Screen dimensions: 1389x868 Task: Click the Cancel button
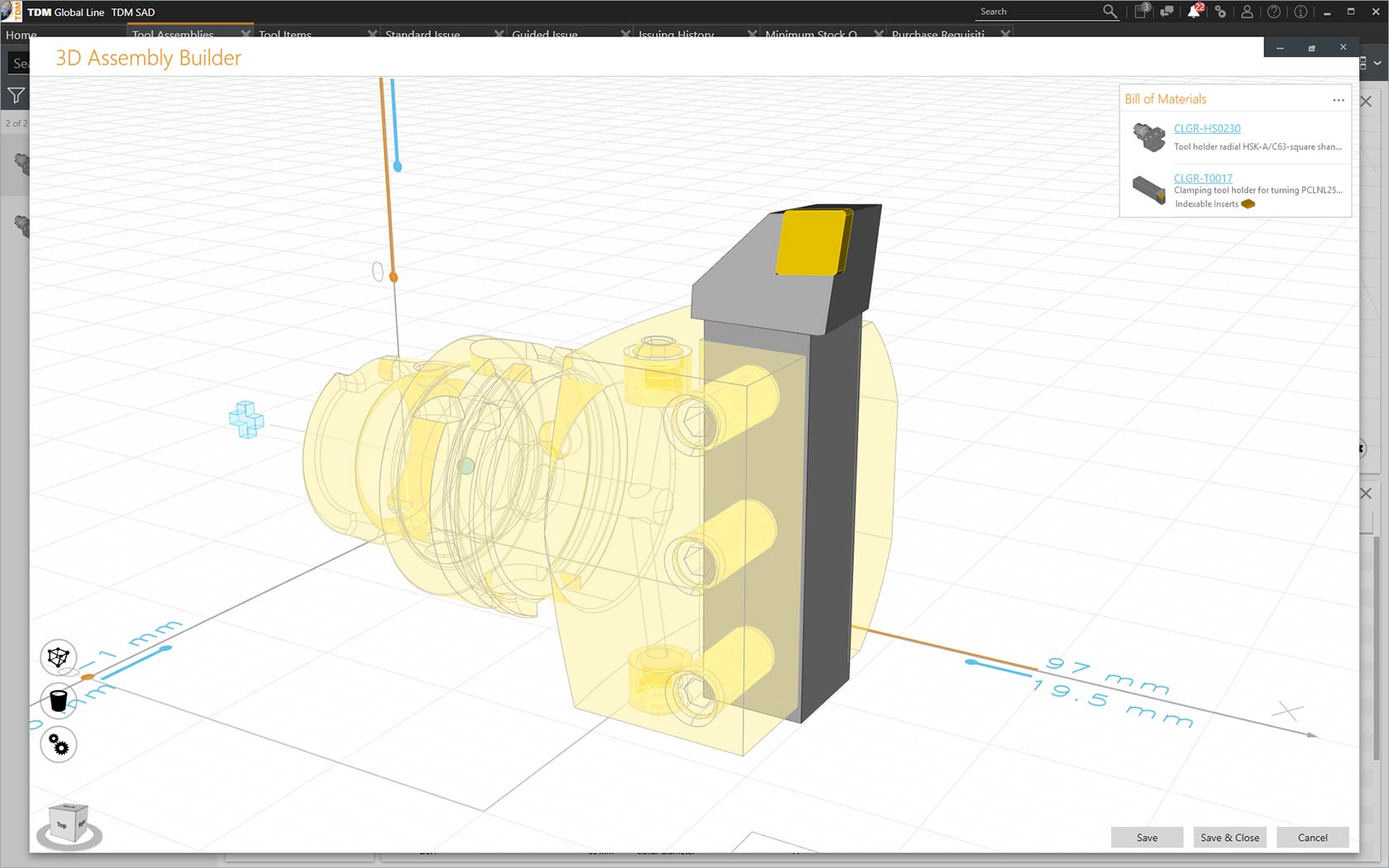click(x=1312, y=837)
